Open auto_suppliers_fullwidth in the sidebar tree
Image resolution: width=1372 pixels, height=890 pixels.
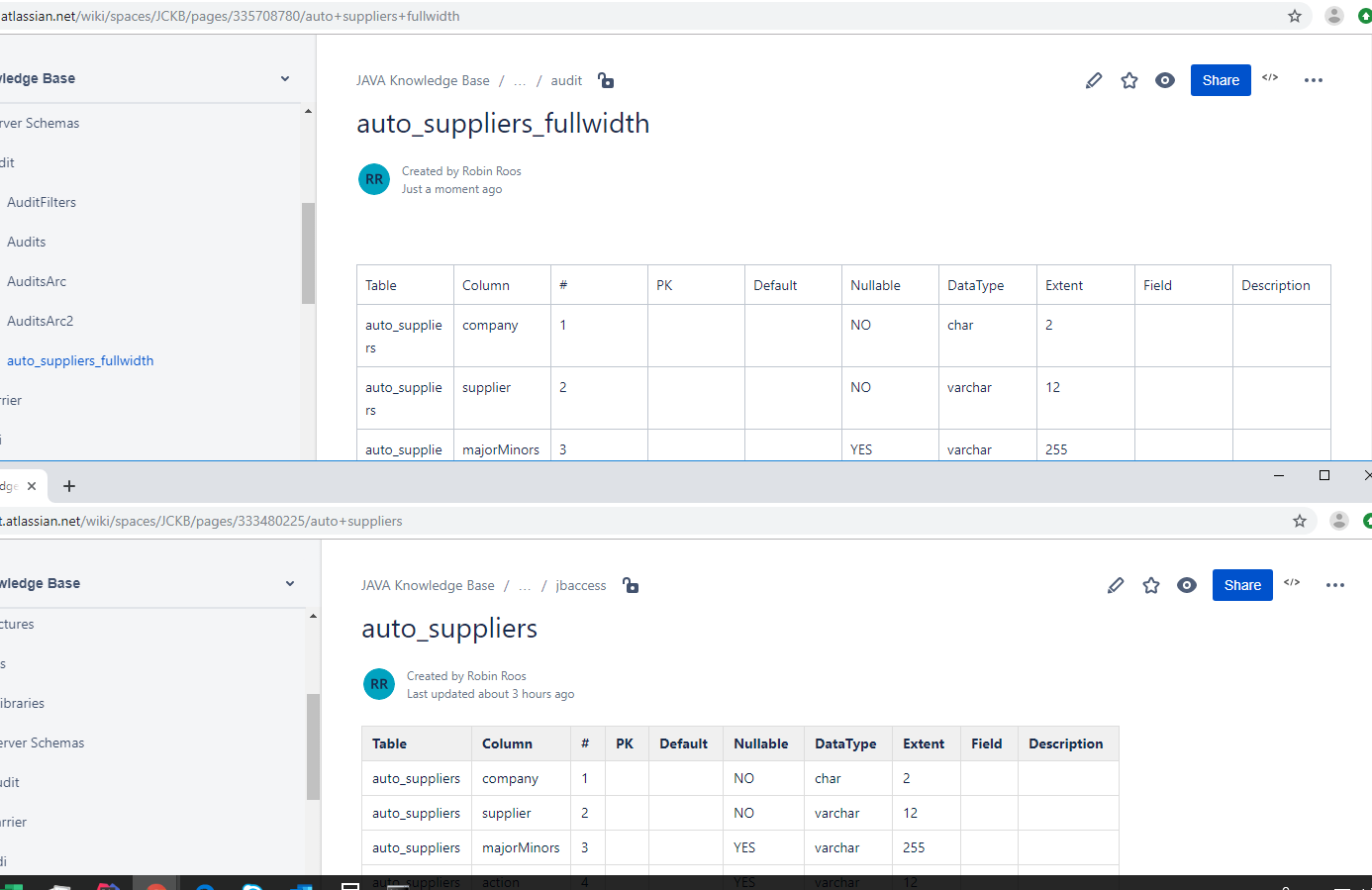[80, 360]
